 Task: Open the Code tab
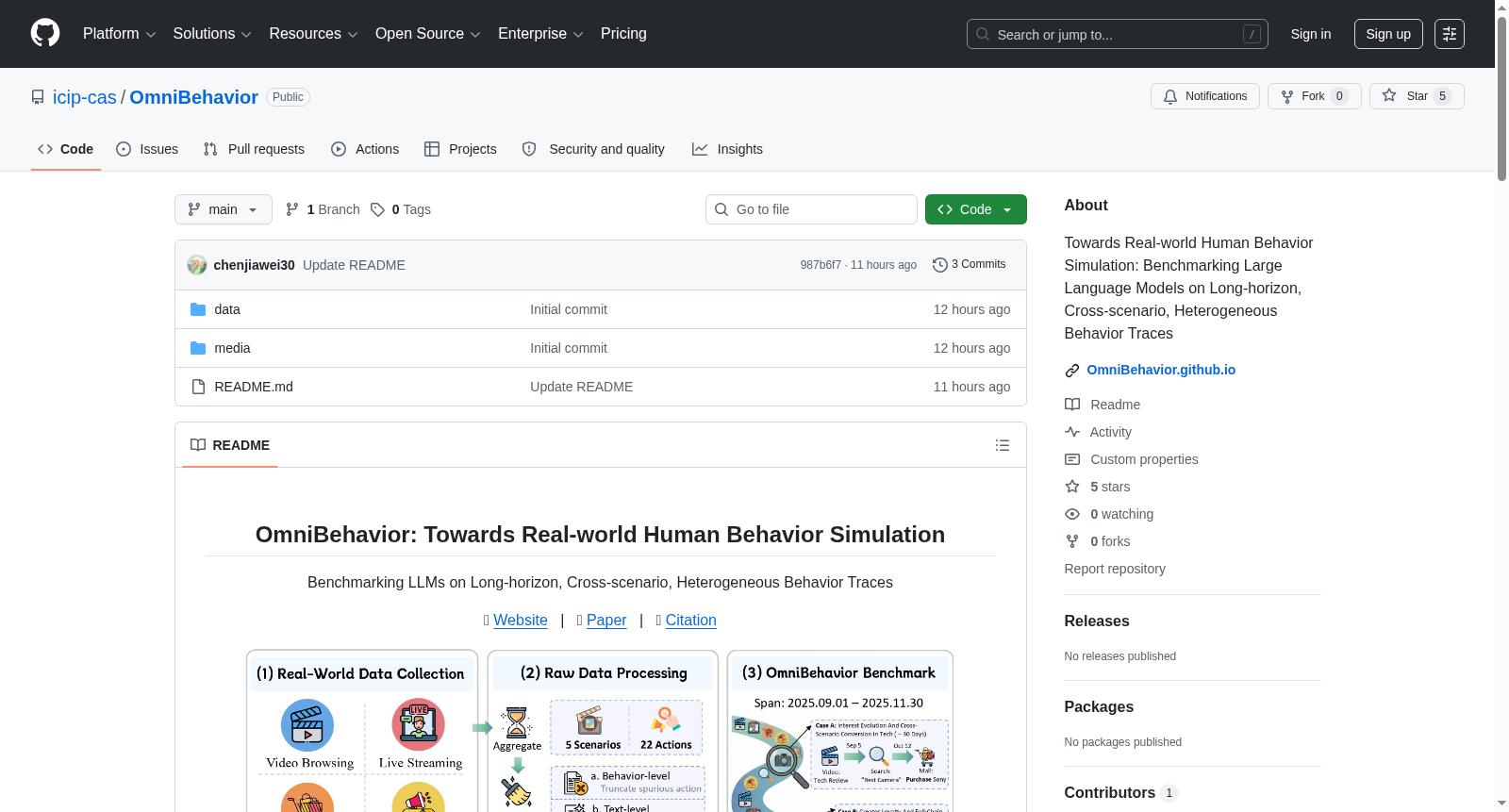(66, 149)
